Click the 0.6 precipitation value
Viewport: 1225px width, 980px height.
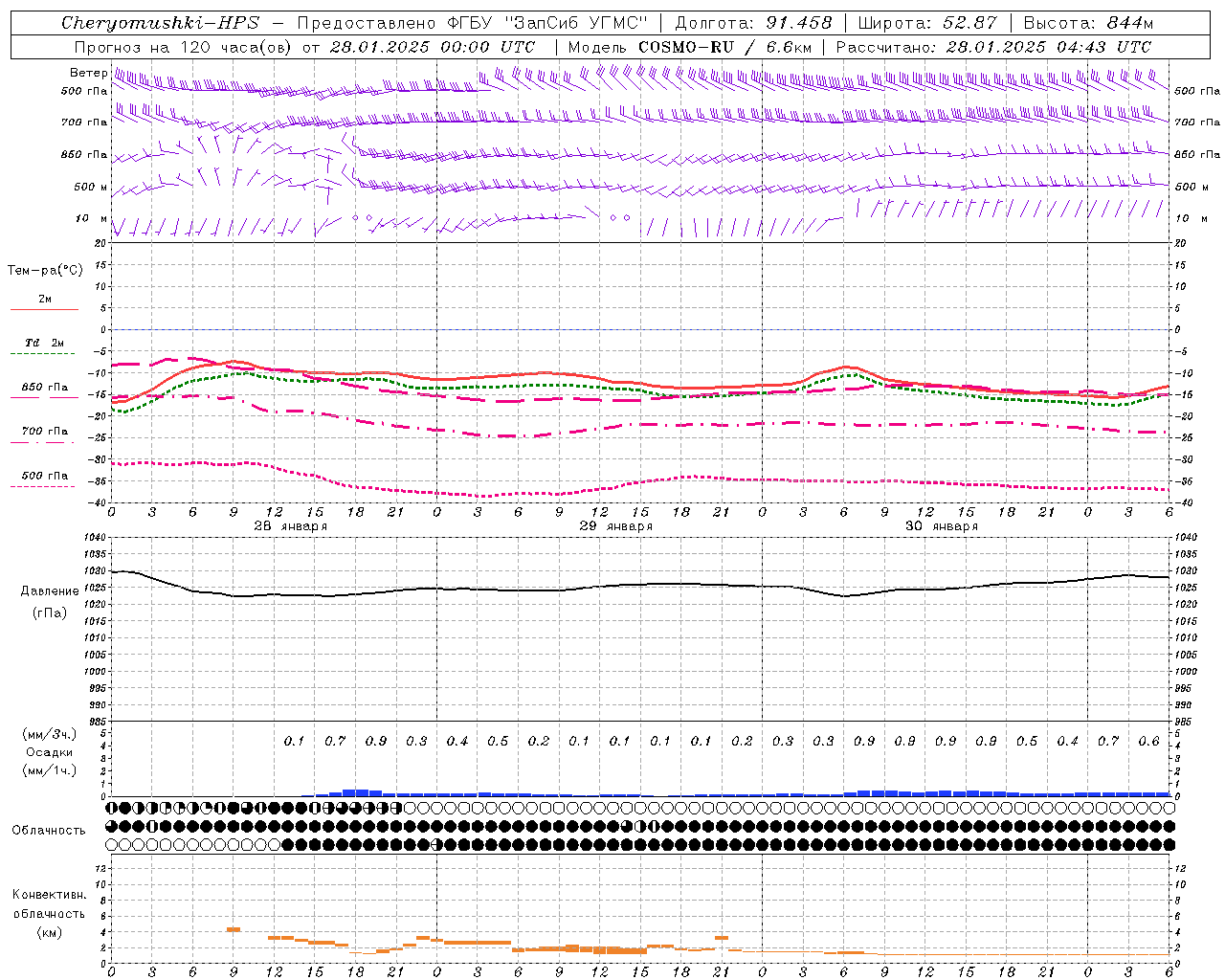tap(1148, 742)
